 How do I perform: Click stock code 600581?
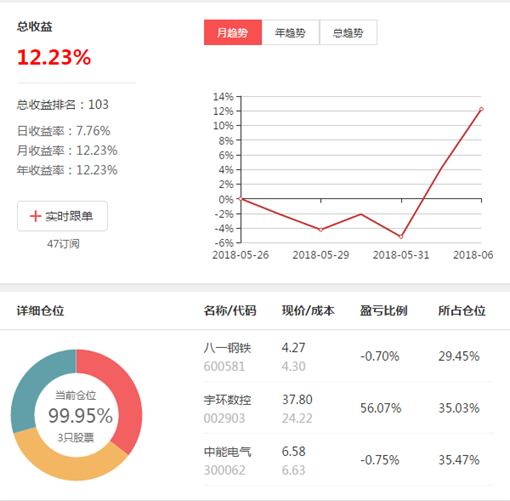(x=224, y=367)
